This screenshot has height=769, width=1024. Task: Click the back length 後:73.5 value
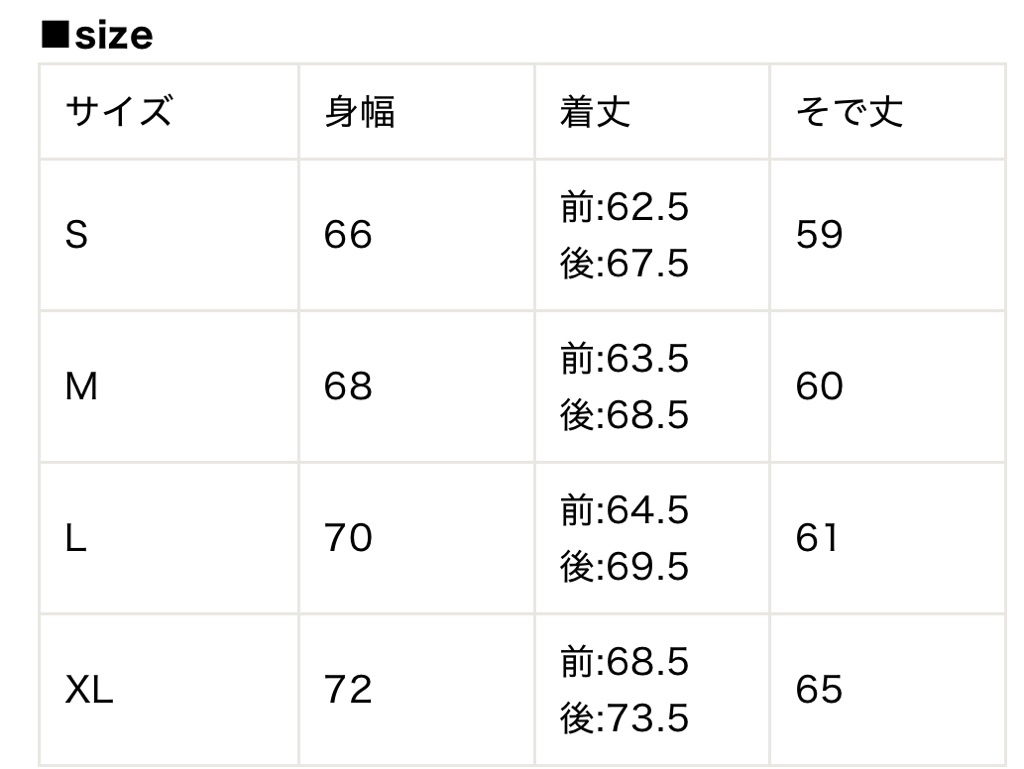pyautogui.click(x=624, y=719)
